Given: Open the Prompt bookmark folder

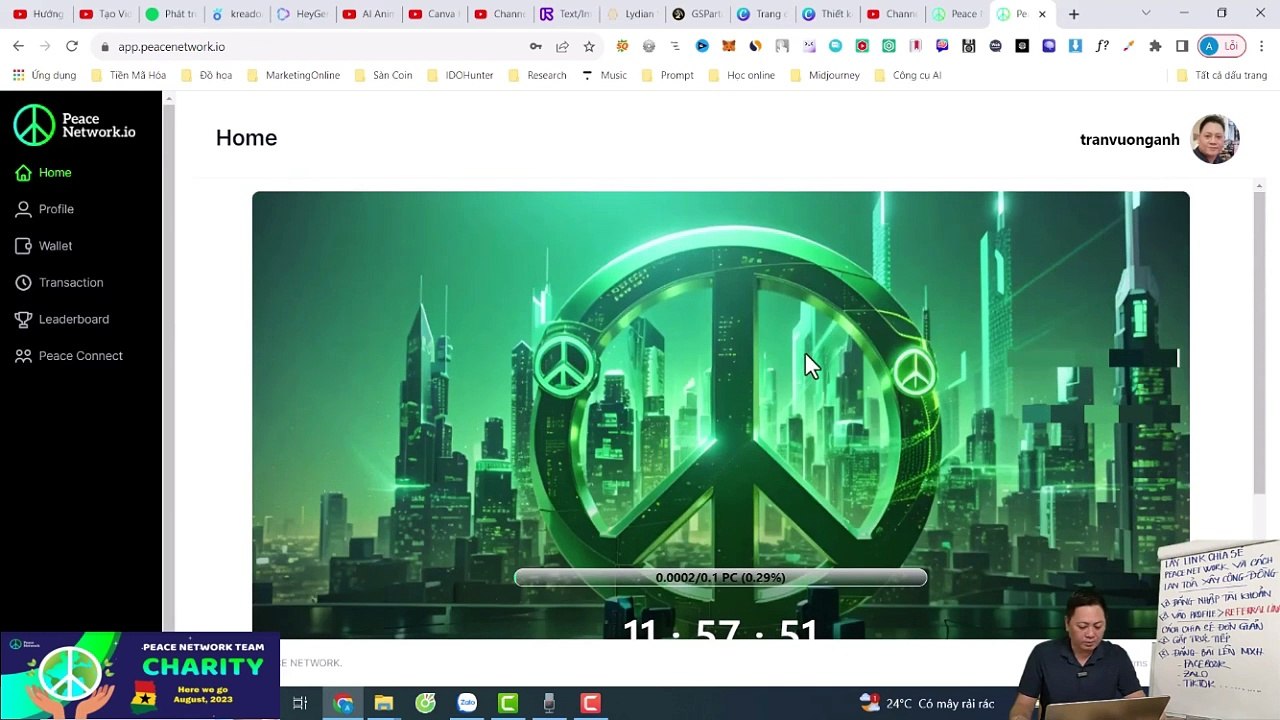Looking at the screenshot, I should point(667,75).
